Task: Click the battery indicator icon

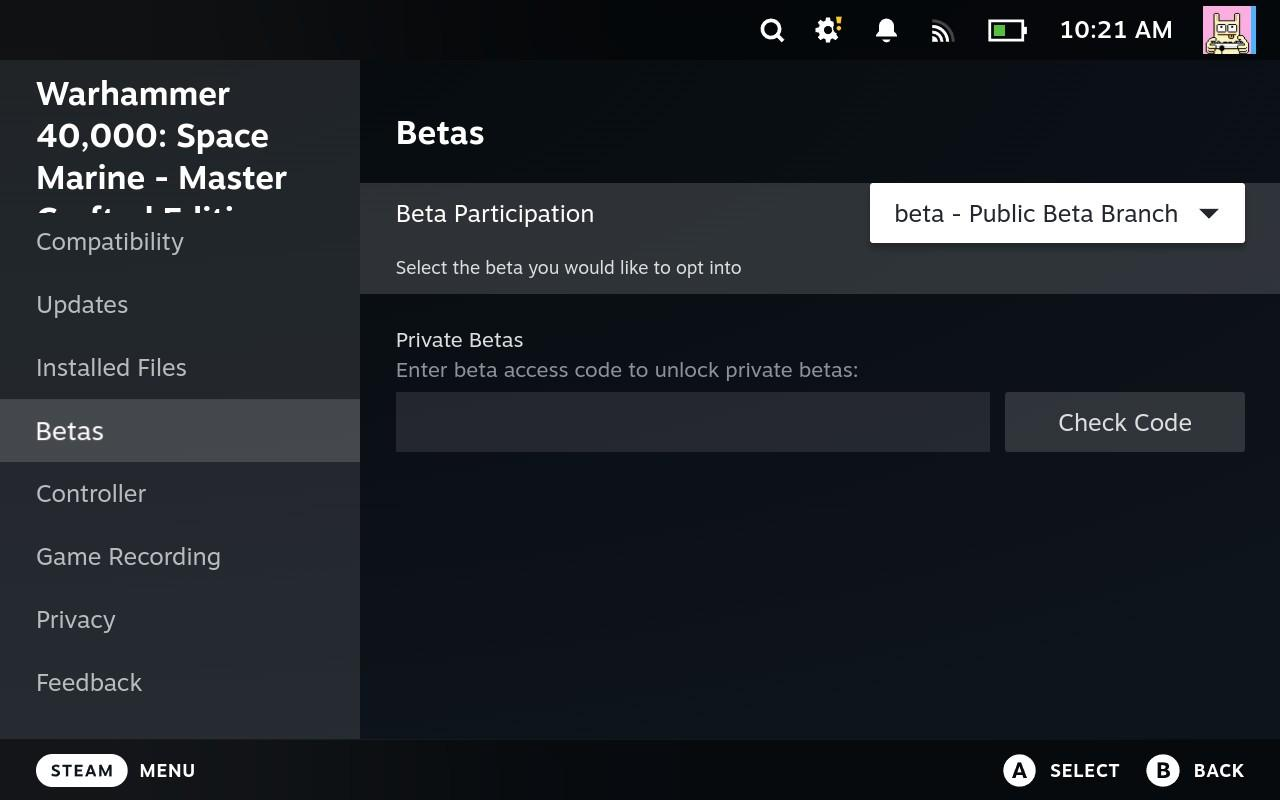Action: 1007,30
